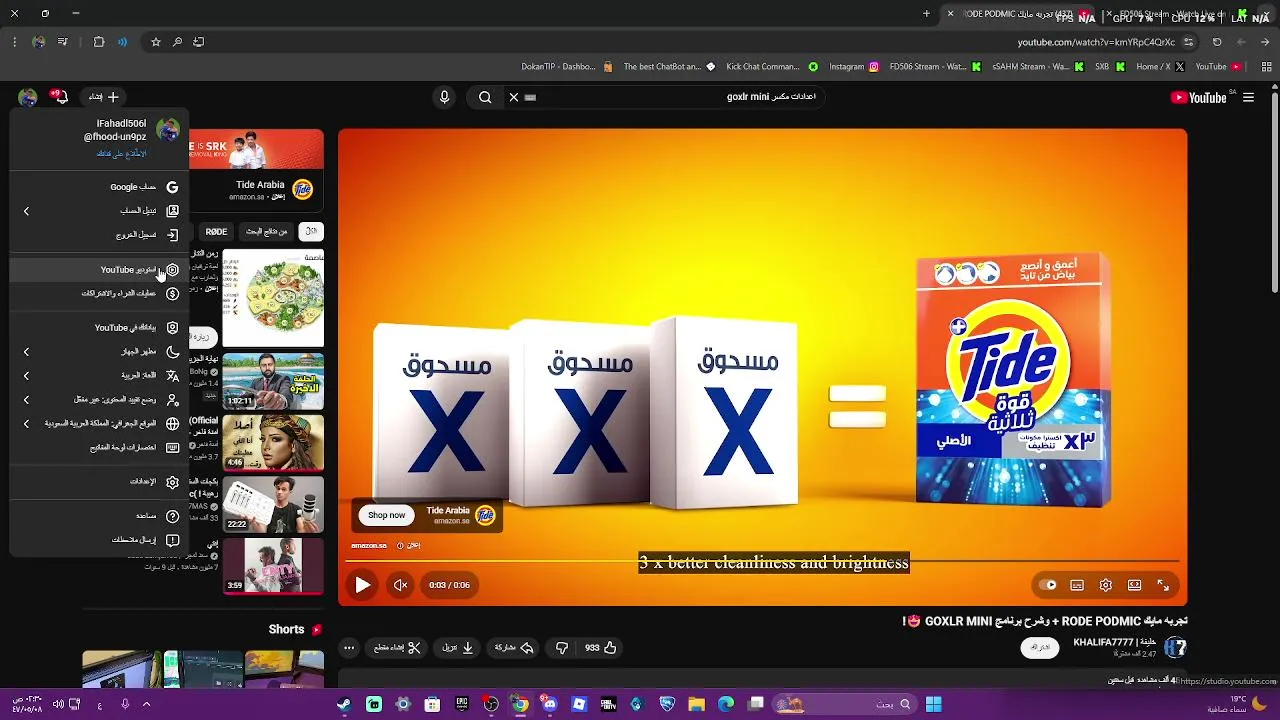Screen dimensions: 1280x720
Task: Click the Download button
Action: (x=458, y=648)
